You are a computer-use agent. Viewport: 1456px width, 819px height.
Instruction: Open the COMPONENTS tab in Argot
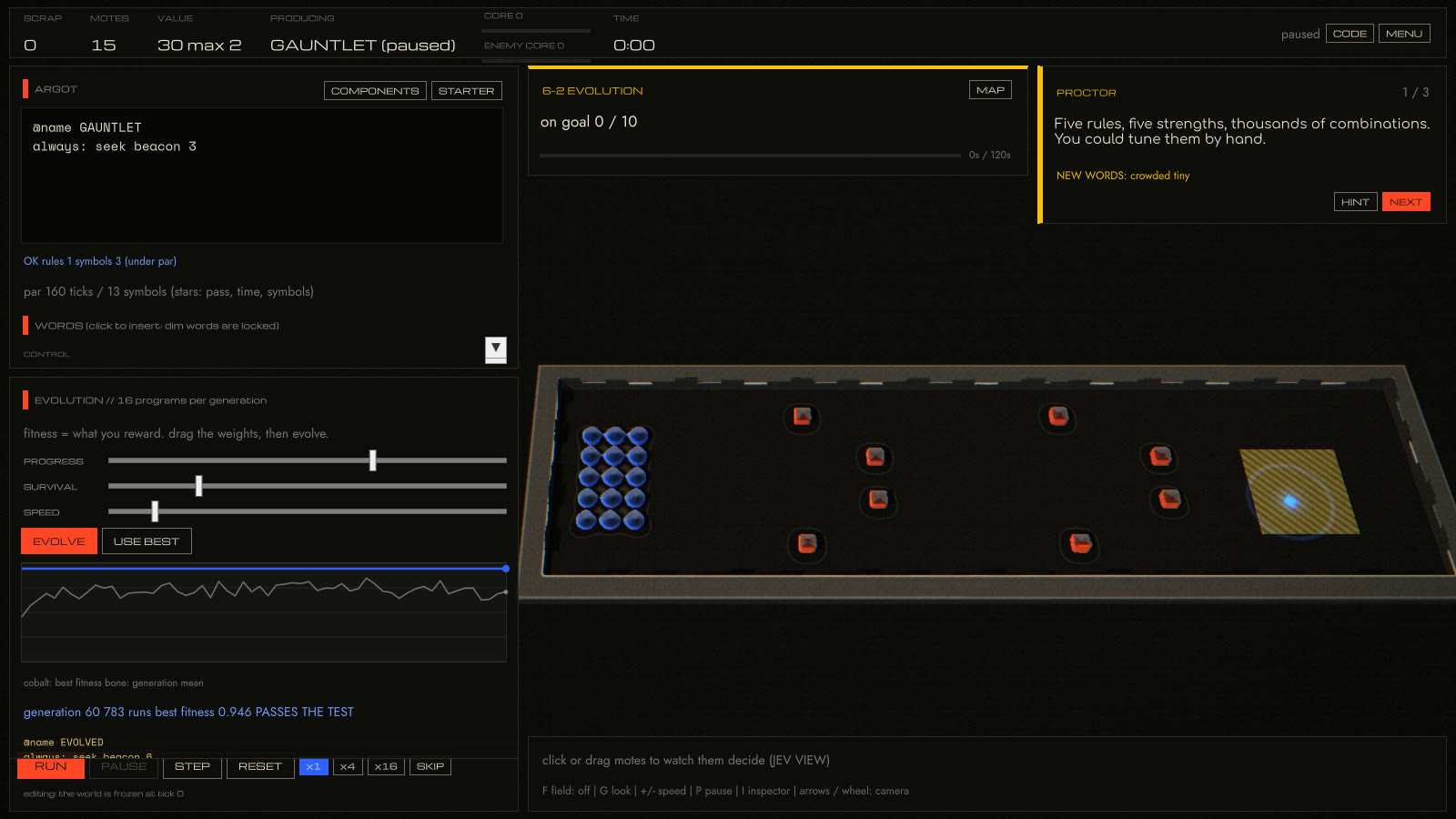click(375, 91)
